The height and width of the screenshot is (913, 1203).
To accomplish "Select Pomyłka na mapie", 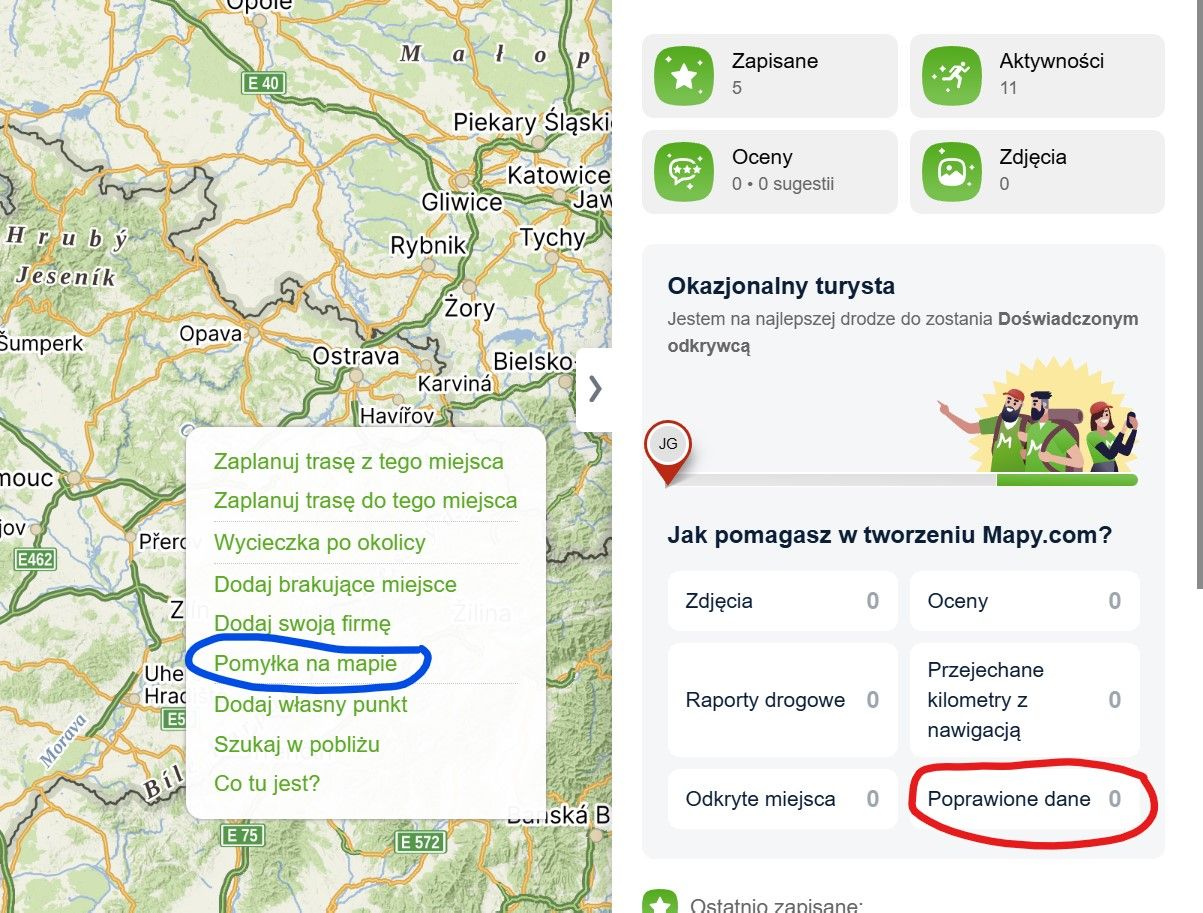I will tap(305, 663).
